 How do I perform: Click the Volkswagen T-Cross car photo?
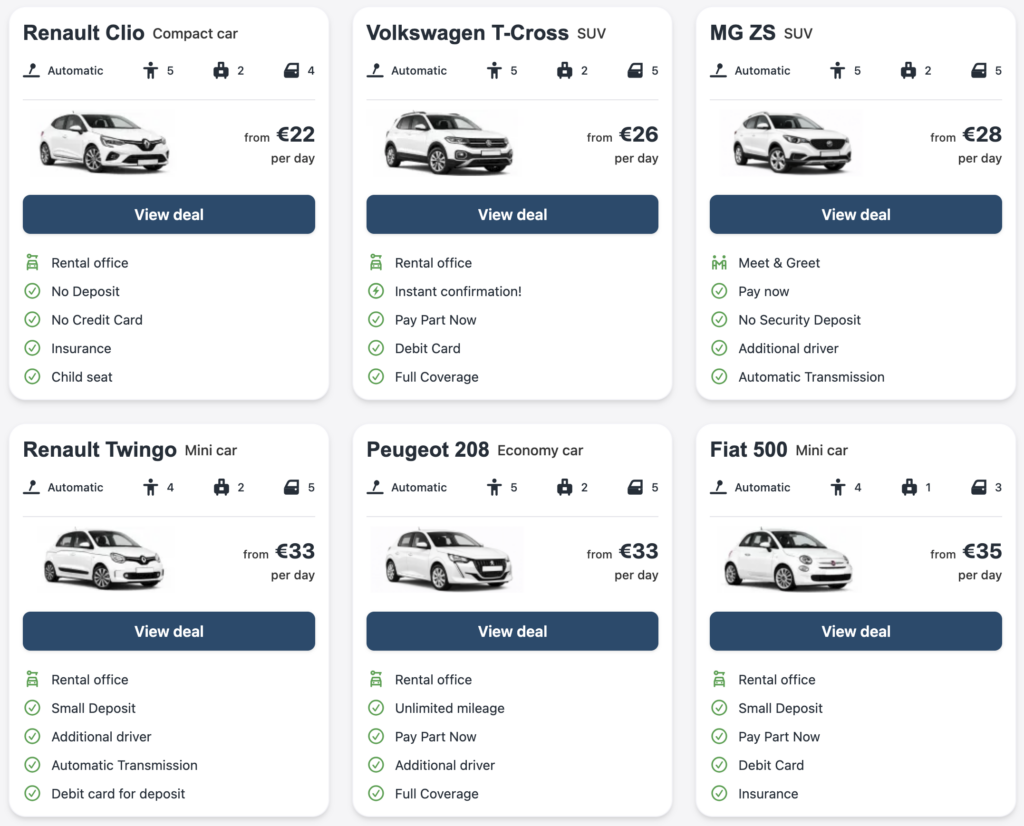pos(445,143)
